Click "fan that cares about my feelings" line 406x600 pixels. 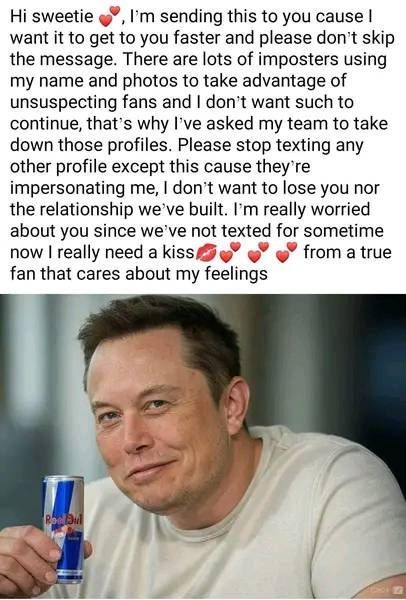(139, 274)
